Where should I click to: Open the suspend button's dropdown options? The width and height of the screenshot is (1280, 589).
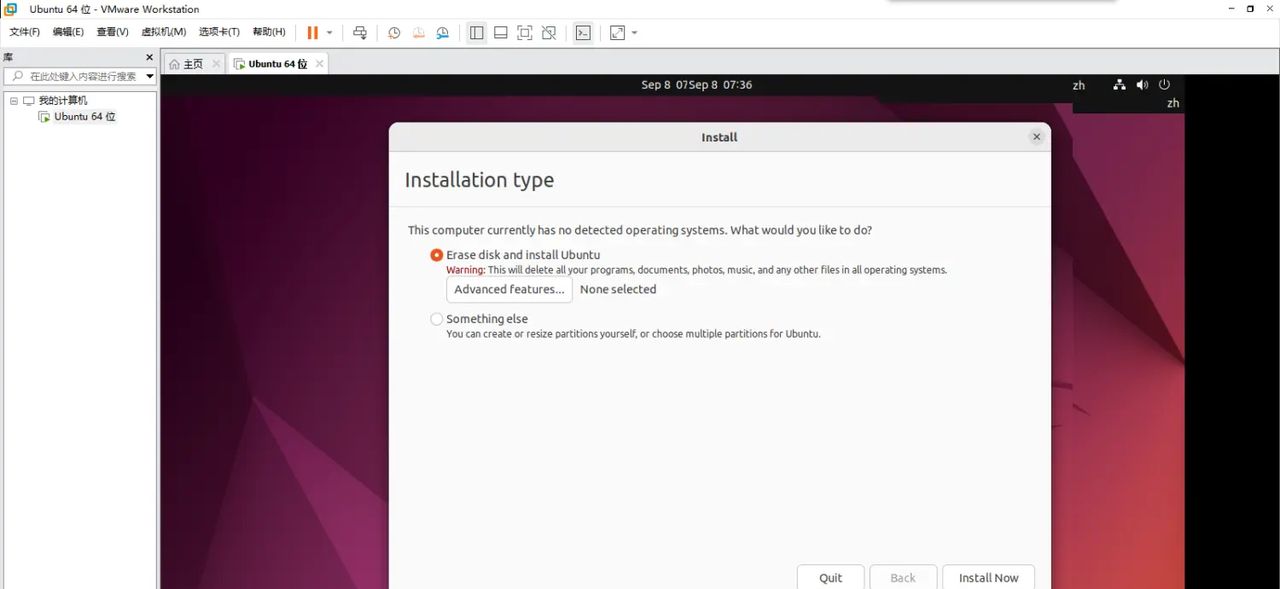point(329,32)
